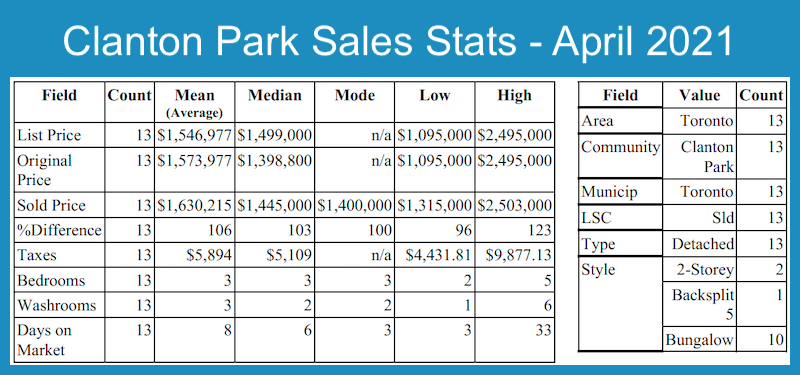Click the Taxes high value $9,877.13
The width and height of the screenshot is (800, 375).
518,255
